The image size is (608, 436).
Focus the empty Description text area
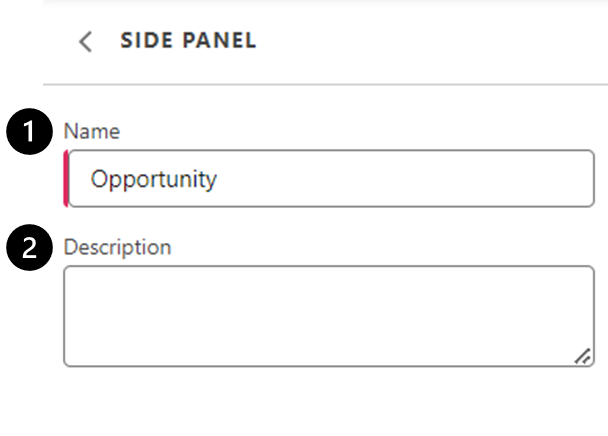click(328, 315)
